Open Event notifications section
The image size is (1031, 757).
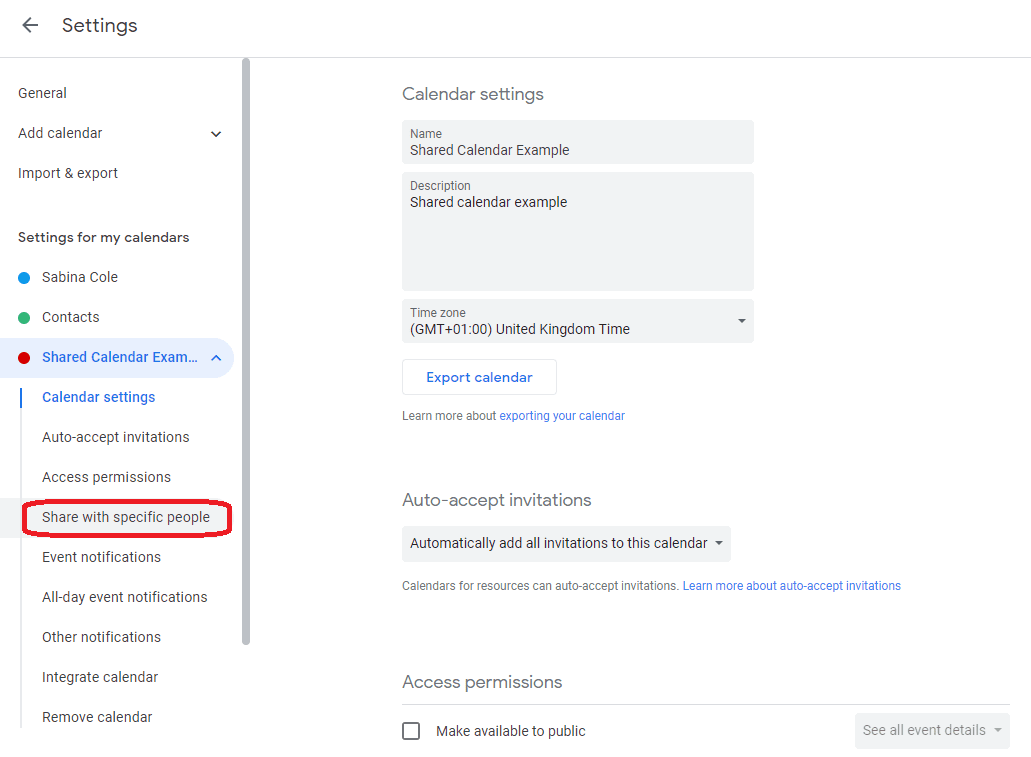(101, 557)
